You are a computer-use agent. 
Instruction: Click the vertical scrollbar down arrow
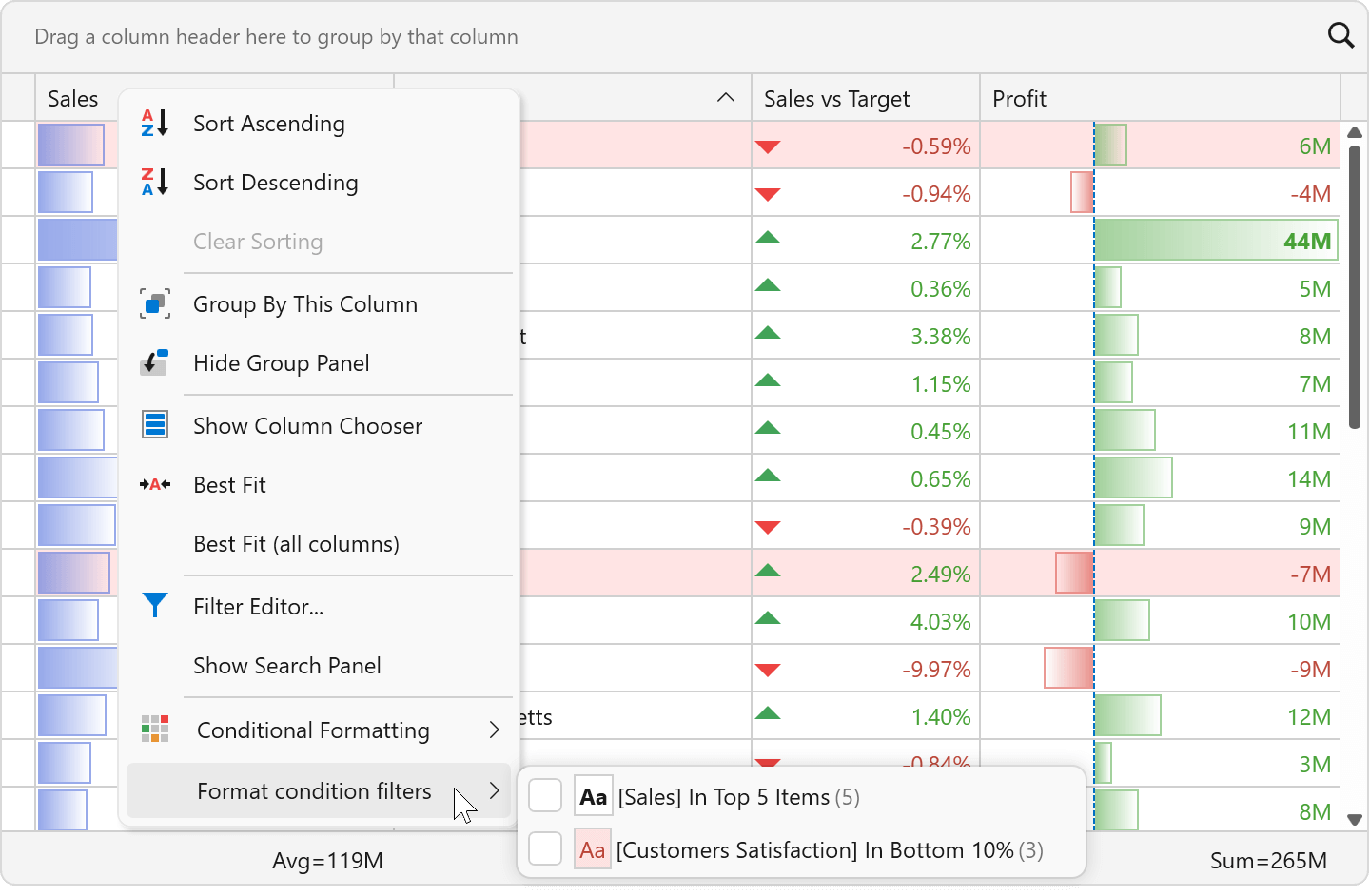click(1355, 819)
